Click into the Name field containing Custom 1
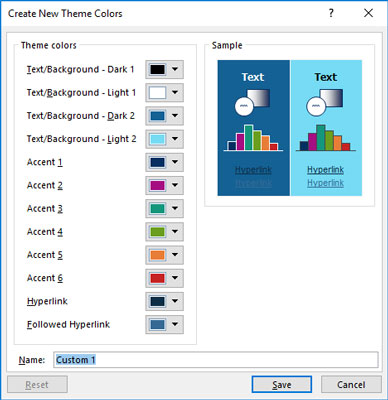 click(x=216, y=360)
